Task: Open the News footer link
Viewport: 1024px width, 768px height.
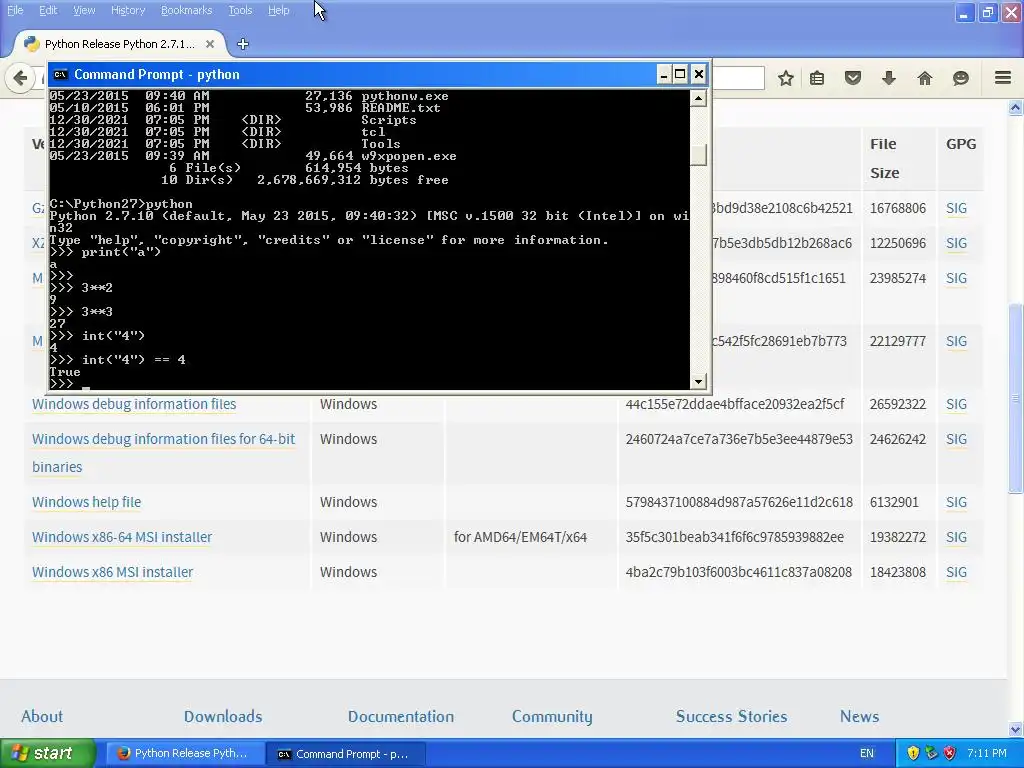Action: tap(859, 716)
